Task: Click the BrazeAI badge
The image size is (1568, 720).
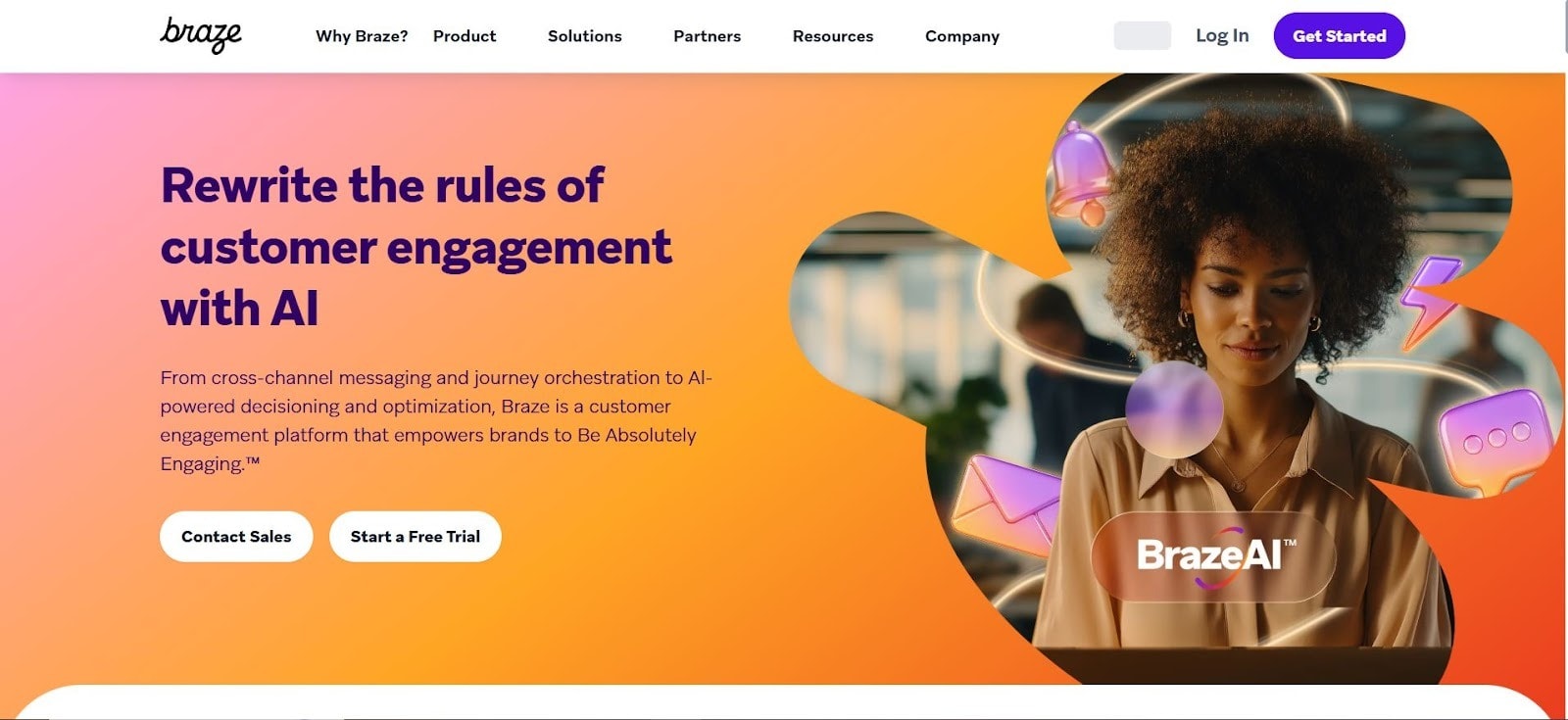Action: coord(1213,556)
